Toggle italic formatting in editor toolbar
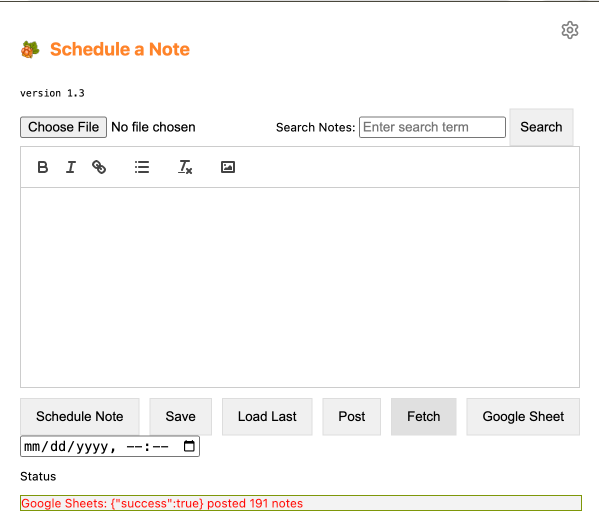599x522 pixels. 71,167
